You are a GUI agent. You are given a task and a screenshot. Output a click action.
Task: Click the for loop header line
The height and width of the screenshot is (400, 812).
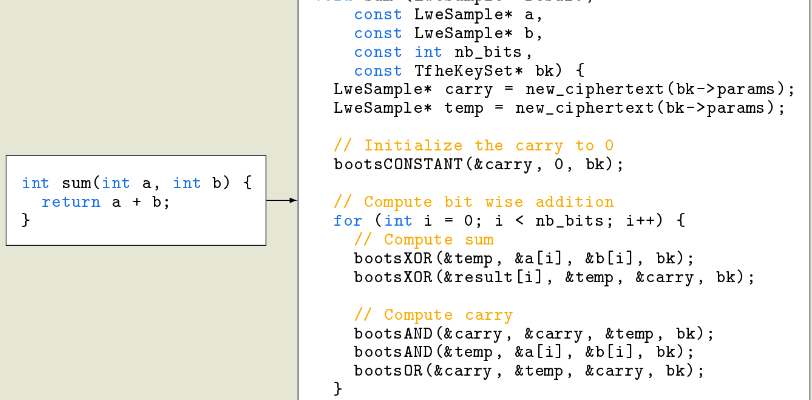click(509, 221)
